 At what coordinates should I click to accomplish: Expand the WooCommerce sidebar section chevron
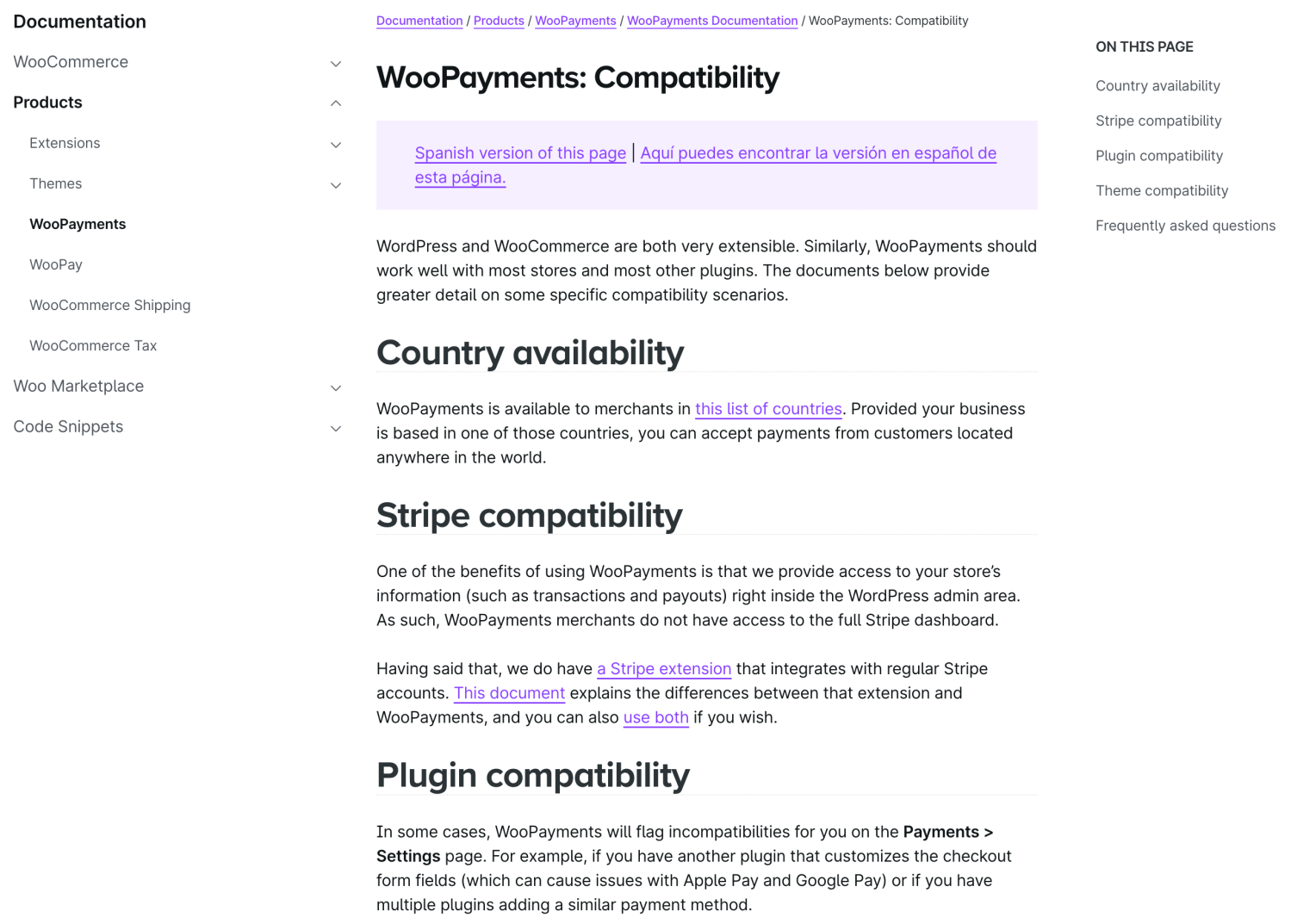point(336,64)
